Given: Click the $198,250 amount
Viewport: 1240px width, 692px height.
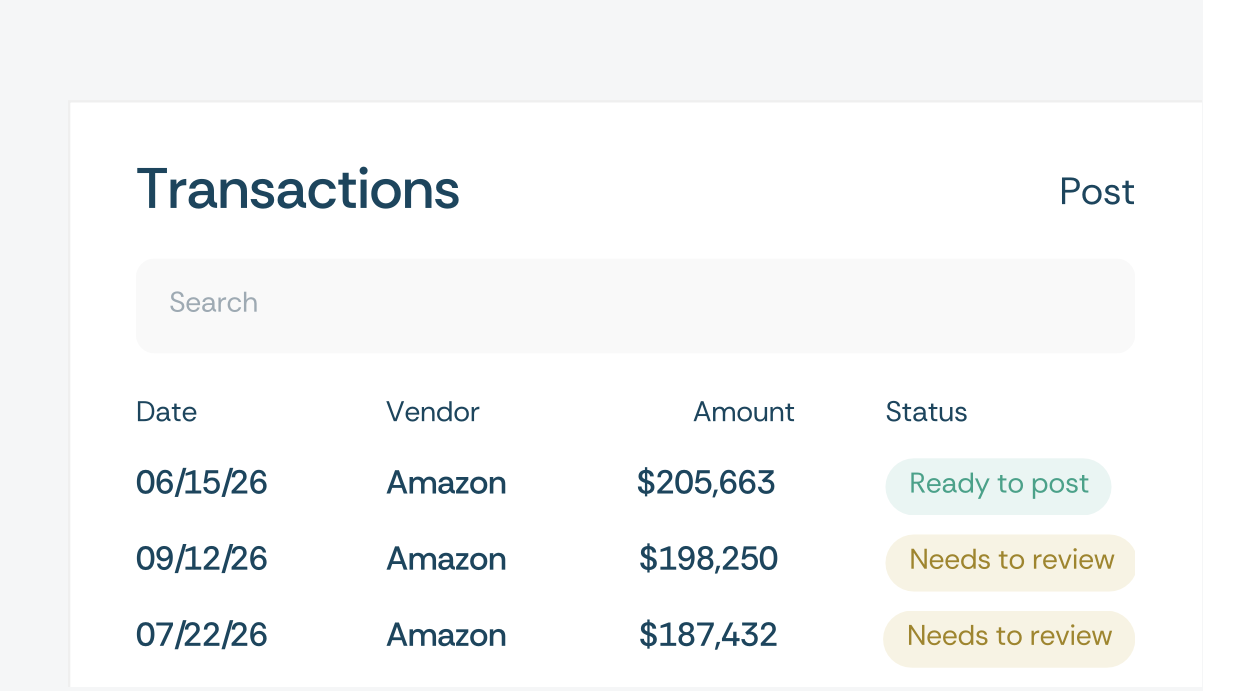Looking at the screenshot, I should pos(708,559).
